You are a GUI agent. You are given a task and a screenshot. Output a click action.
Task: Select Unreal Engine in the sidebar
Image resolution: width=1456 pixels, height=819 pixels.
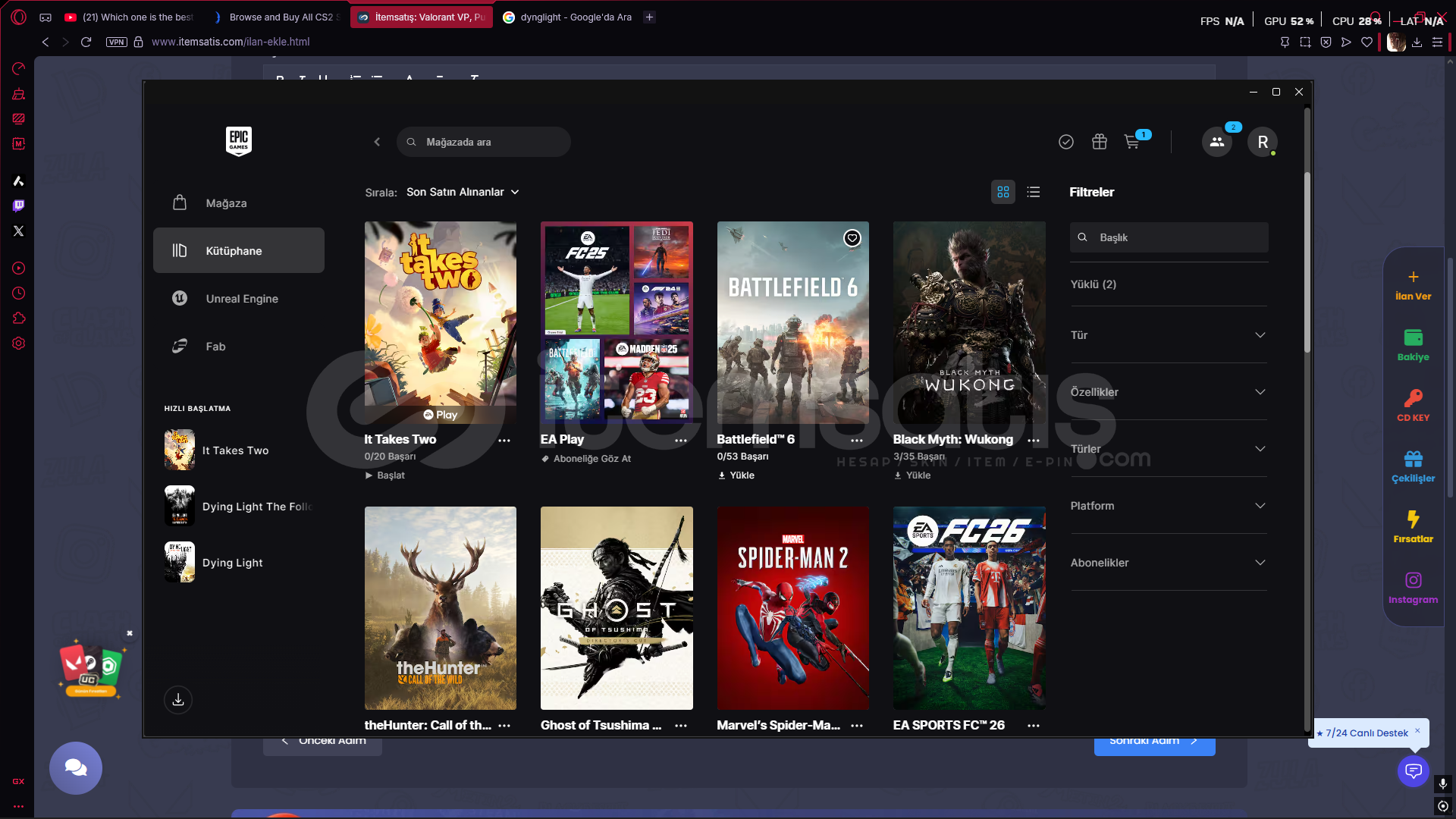point(241,299)
